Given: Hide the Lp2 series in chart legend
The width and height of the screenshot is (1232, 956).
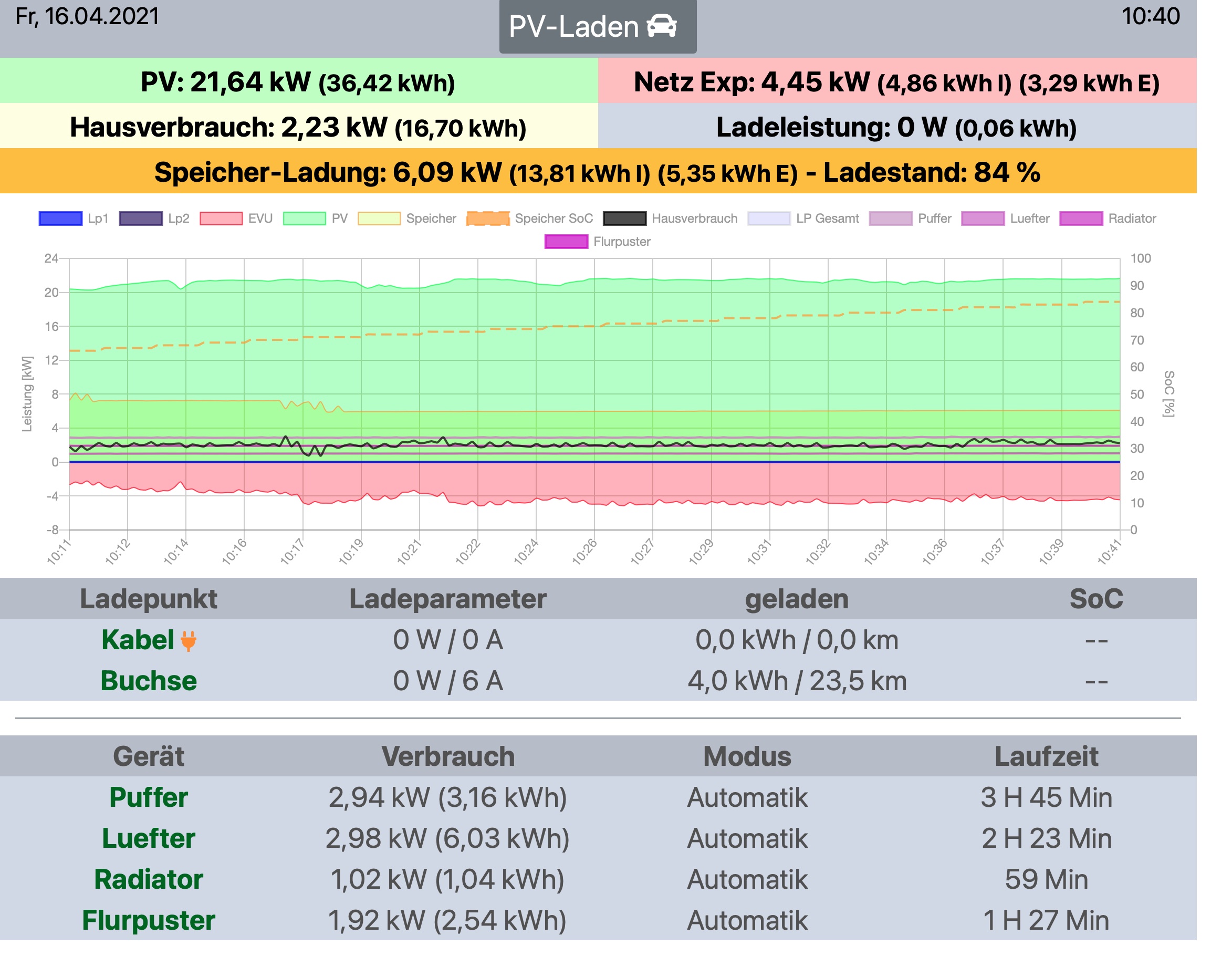Looking at the screenshot, I should click(x=141, y=219).
